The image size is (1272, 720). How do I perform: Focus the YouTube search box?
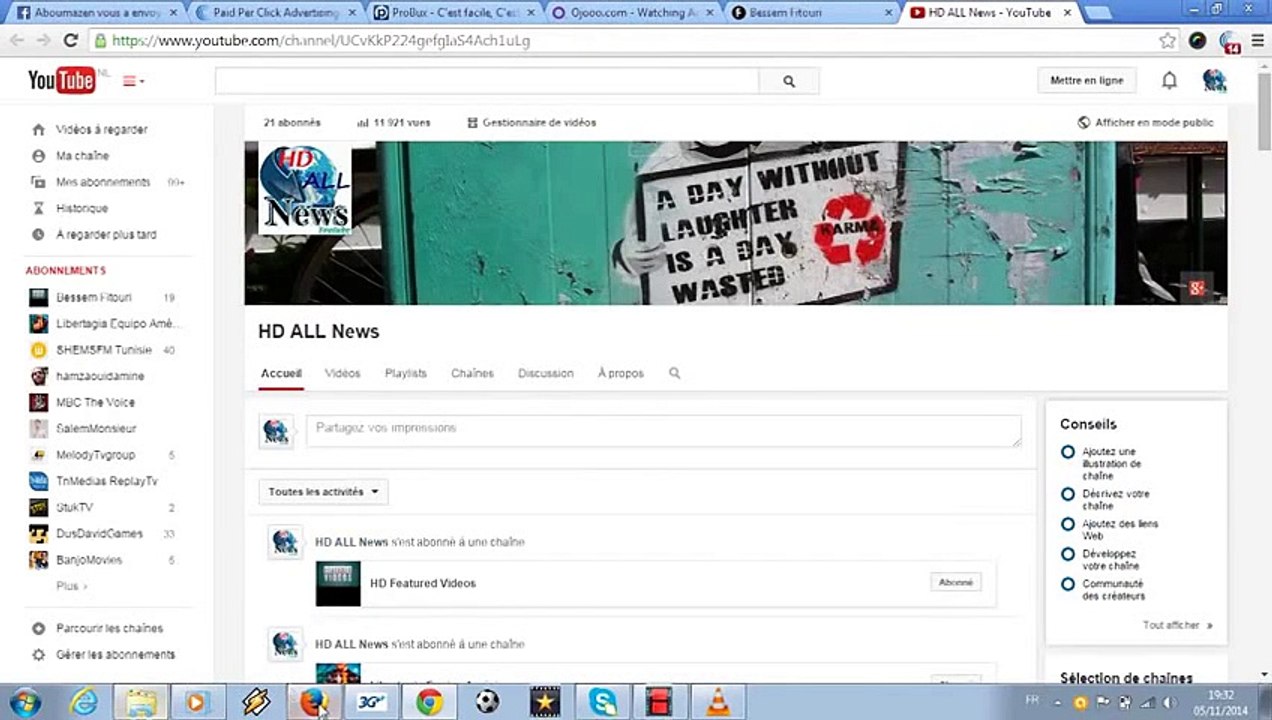(x=487, y=81)
